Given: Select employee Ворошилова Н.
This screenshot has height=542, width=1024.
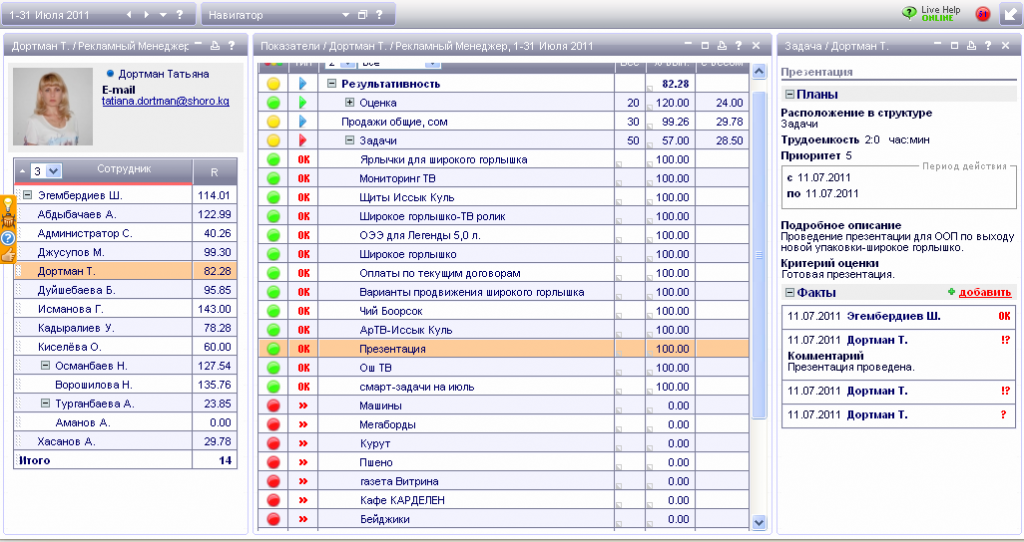Looking at the screenshot, I should (93, 385).
